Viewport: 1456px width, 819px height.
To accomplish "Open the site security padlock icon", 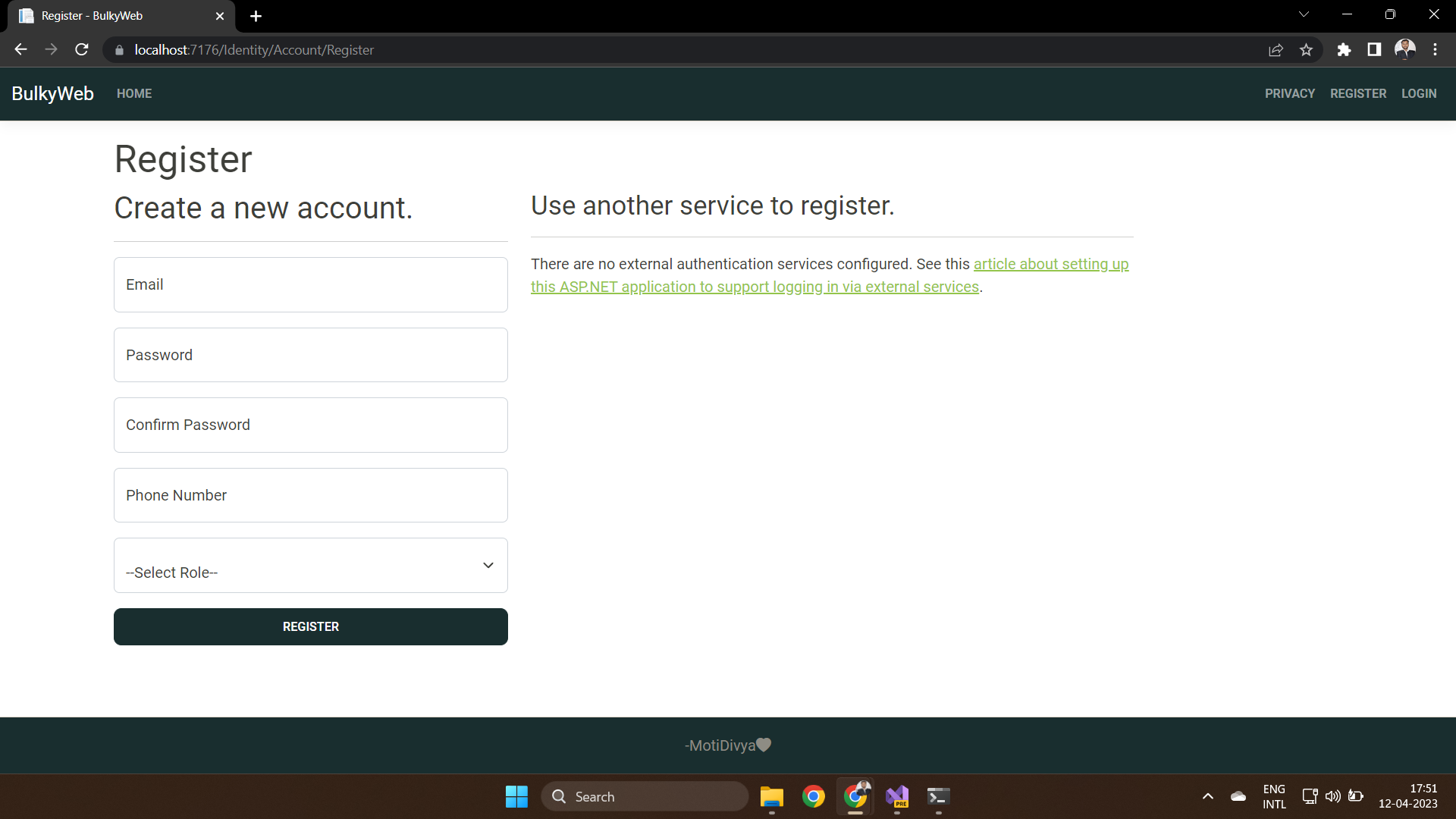I will [119, 50].
